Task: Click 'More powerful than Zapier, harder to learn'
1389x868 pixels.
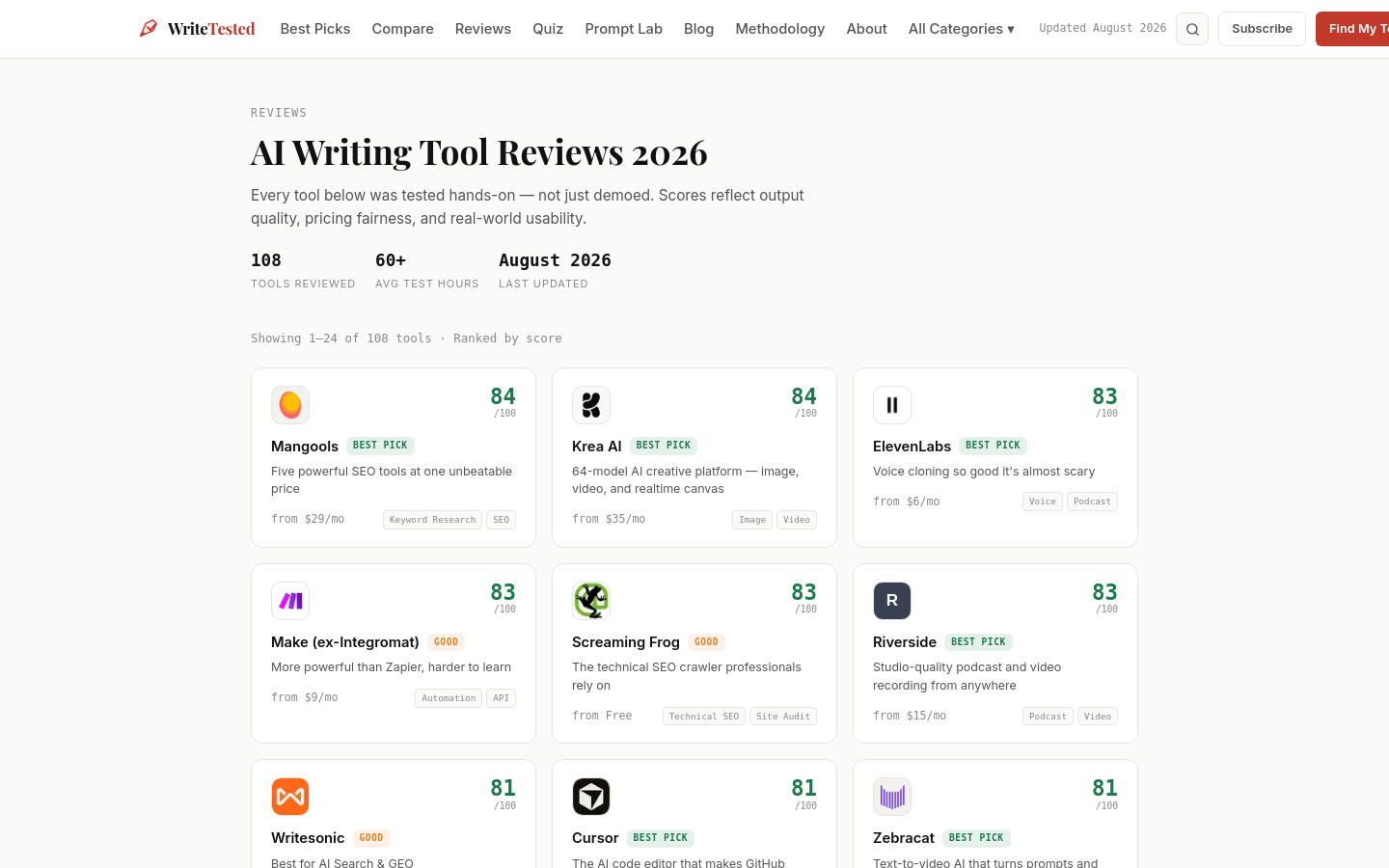Action: pos(391,667)
